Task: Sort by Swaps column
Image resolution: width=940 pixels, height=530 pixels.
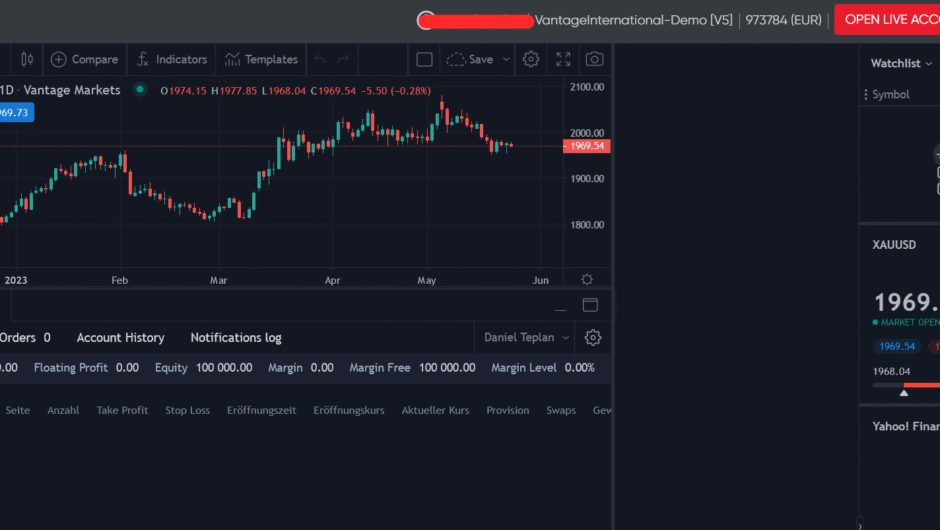Action: (x=561, y=410)
